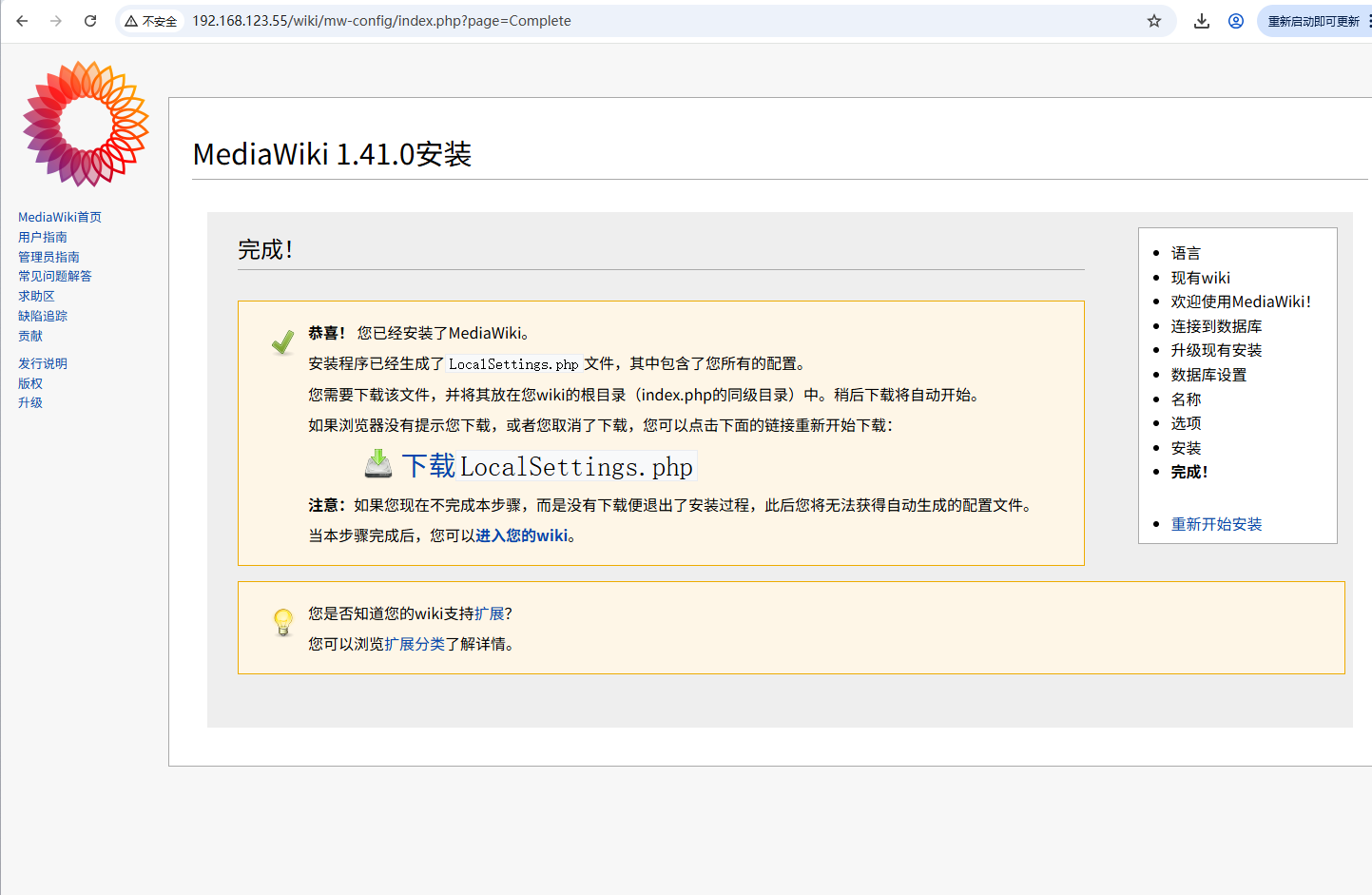Screen dimensions: 1372x895
Task: Click 重新开始安装 to restart installation
Action: click(1216, 523)
